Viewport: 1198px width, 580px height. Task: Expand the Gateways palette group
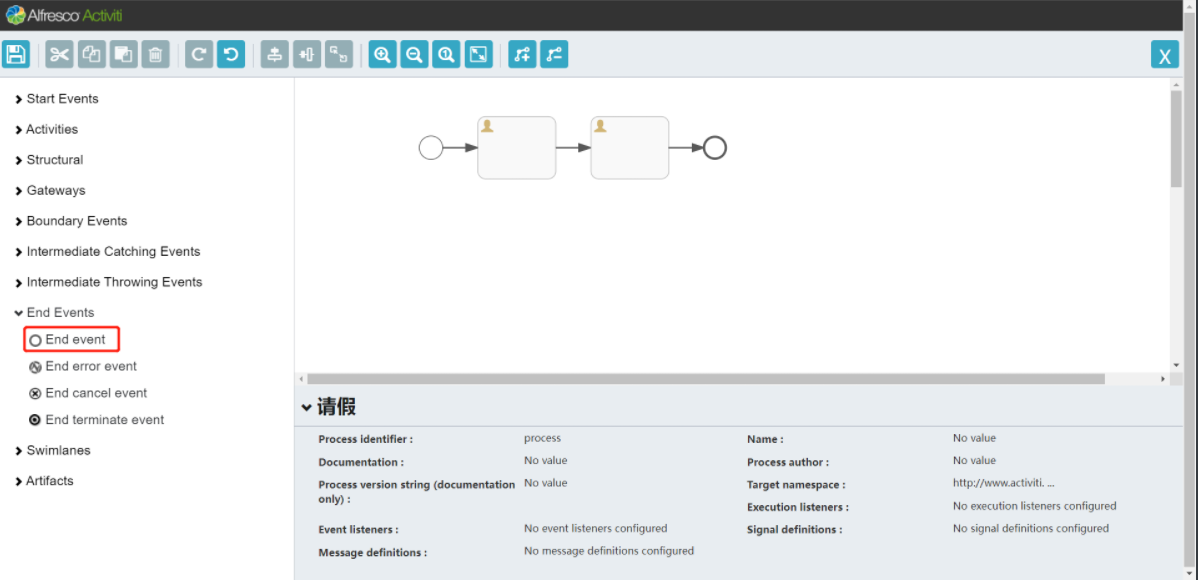pos(50,190)
